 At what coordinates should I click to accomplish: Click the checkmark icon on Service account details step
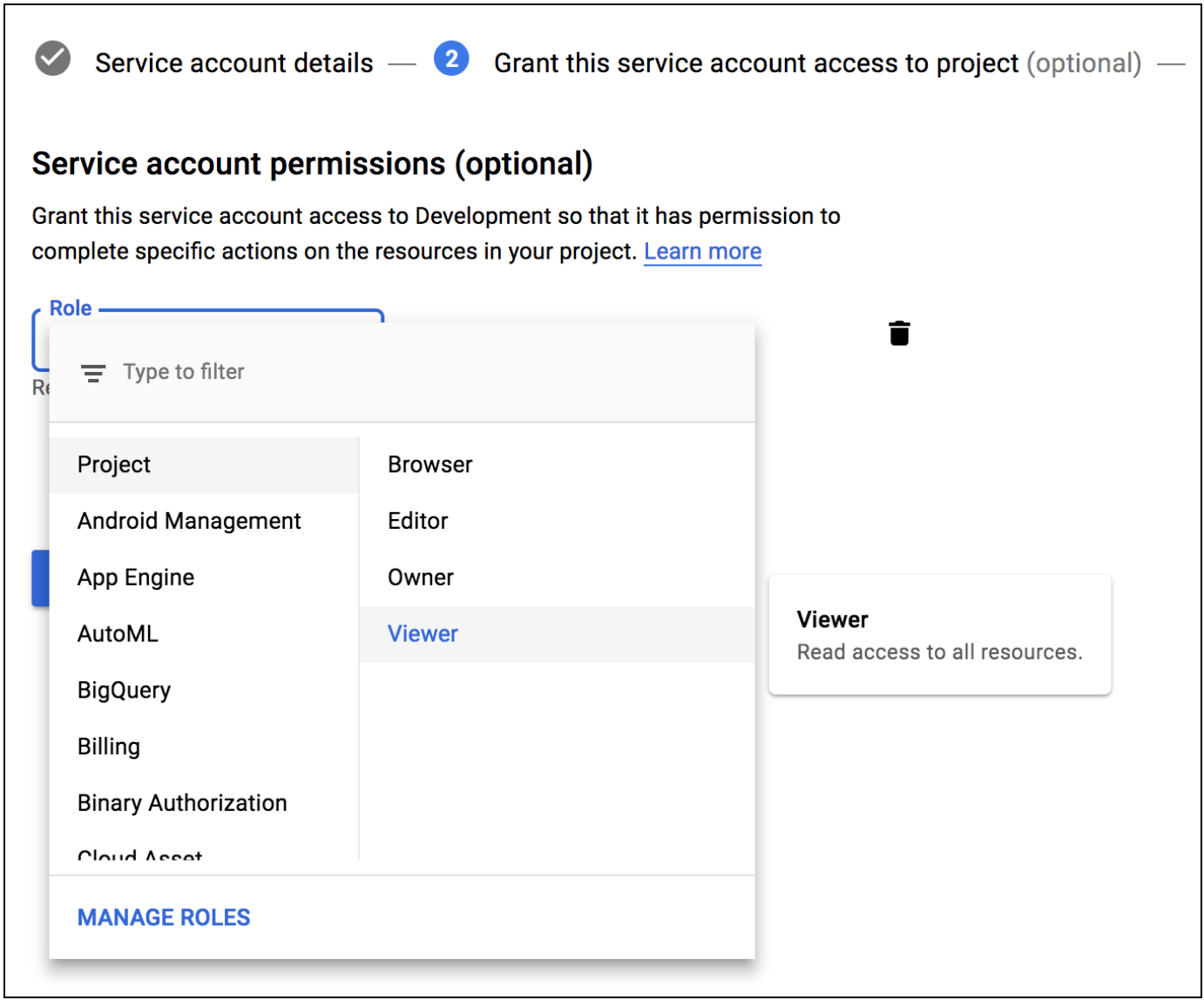51,58
